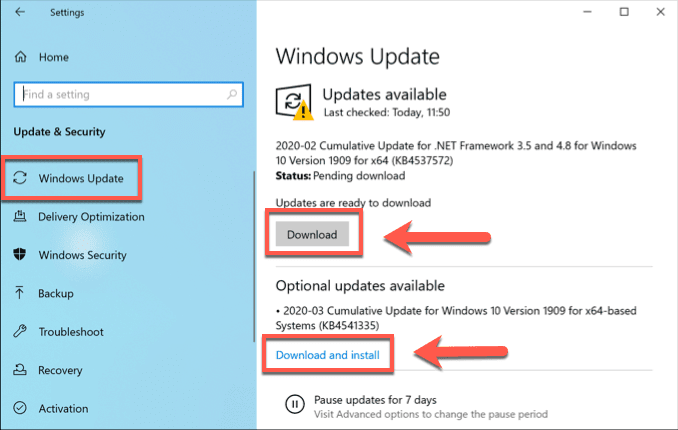The image size is (678, 430).
Task: Click the Download button
Action: click(312, 234)
